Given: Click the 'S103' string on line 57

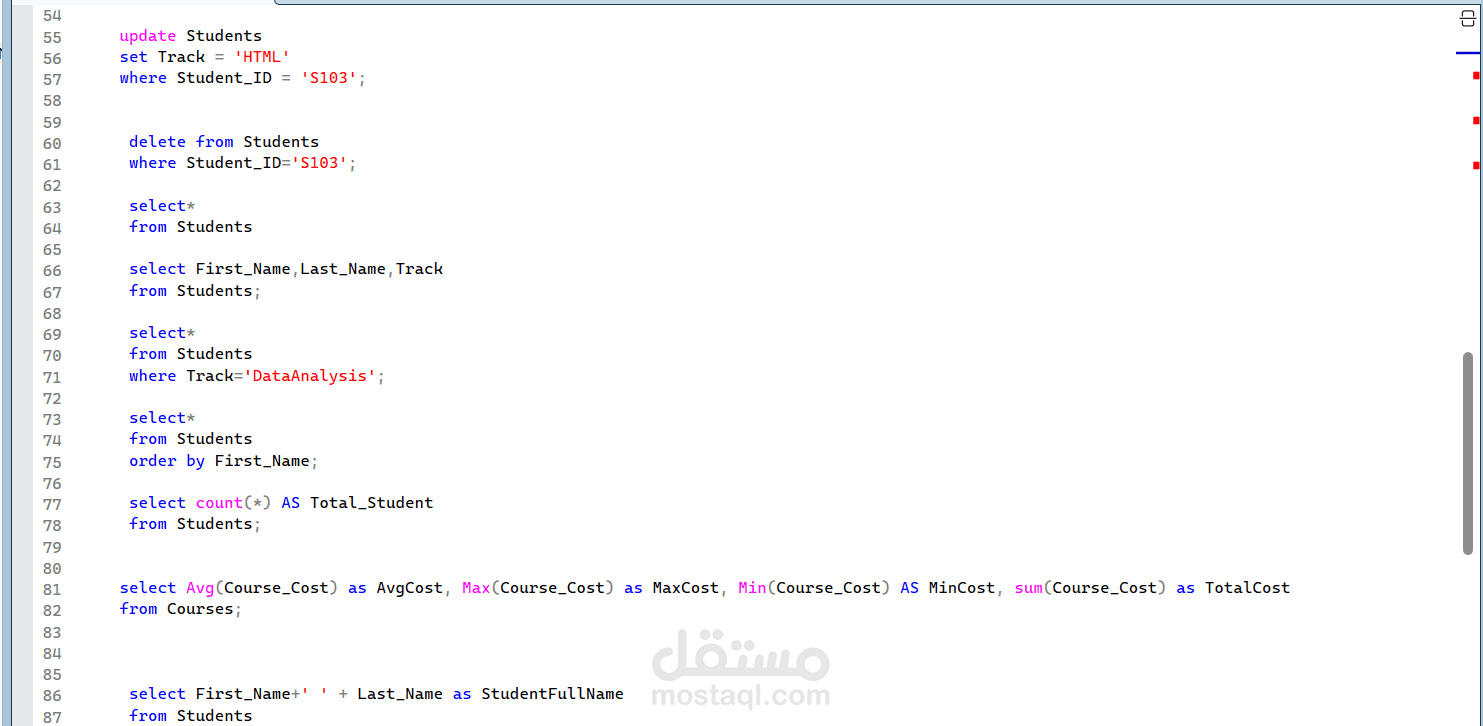Looking at the screenshot, I should (329, 78).
